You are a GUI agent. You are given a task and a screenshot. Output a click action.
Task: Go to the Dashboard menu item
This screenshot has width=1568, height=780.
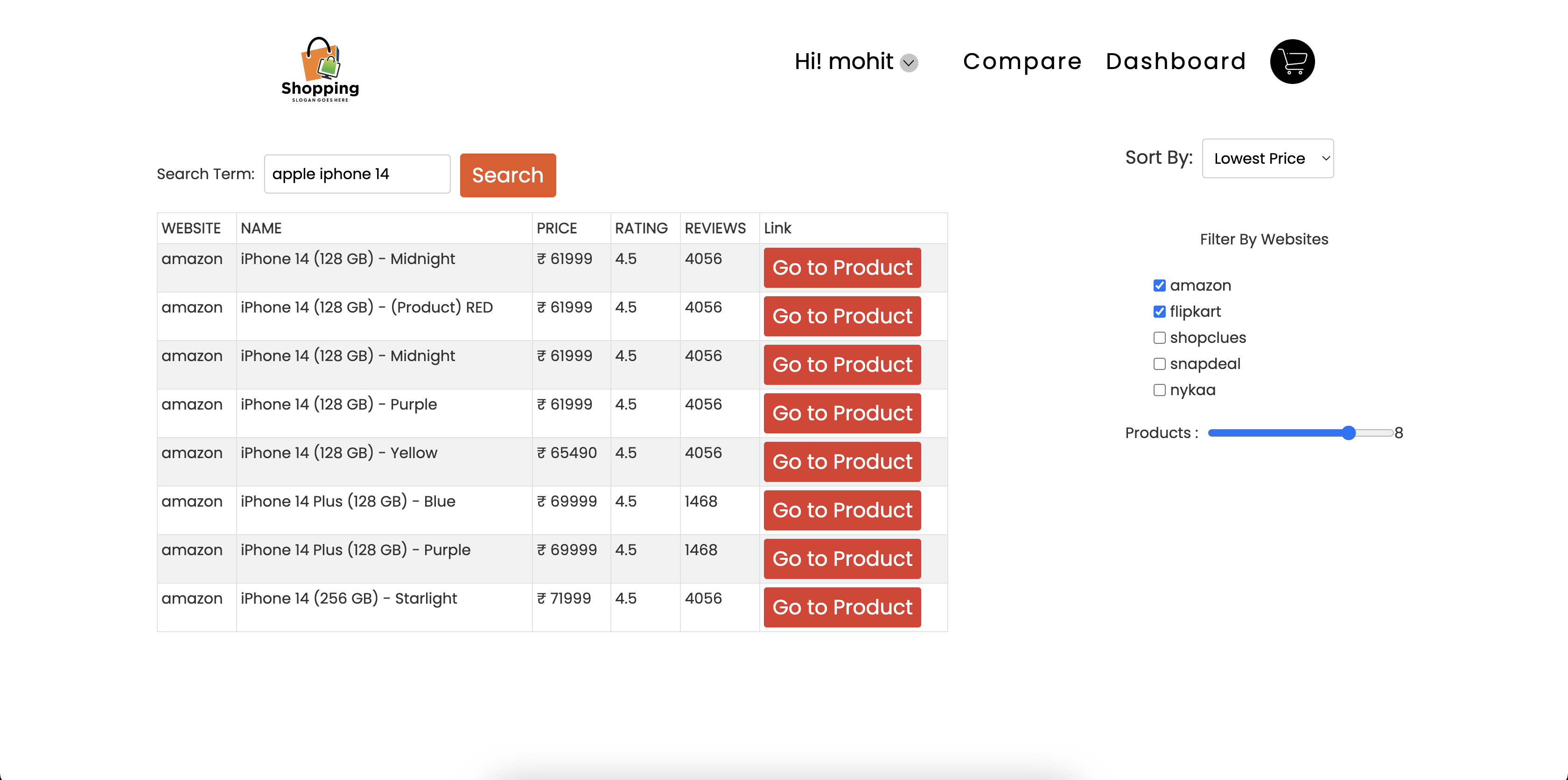click(1176, 62)
